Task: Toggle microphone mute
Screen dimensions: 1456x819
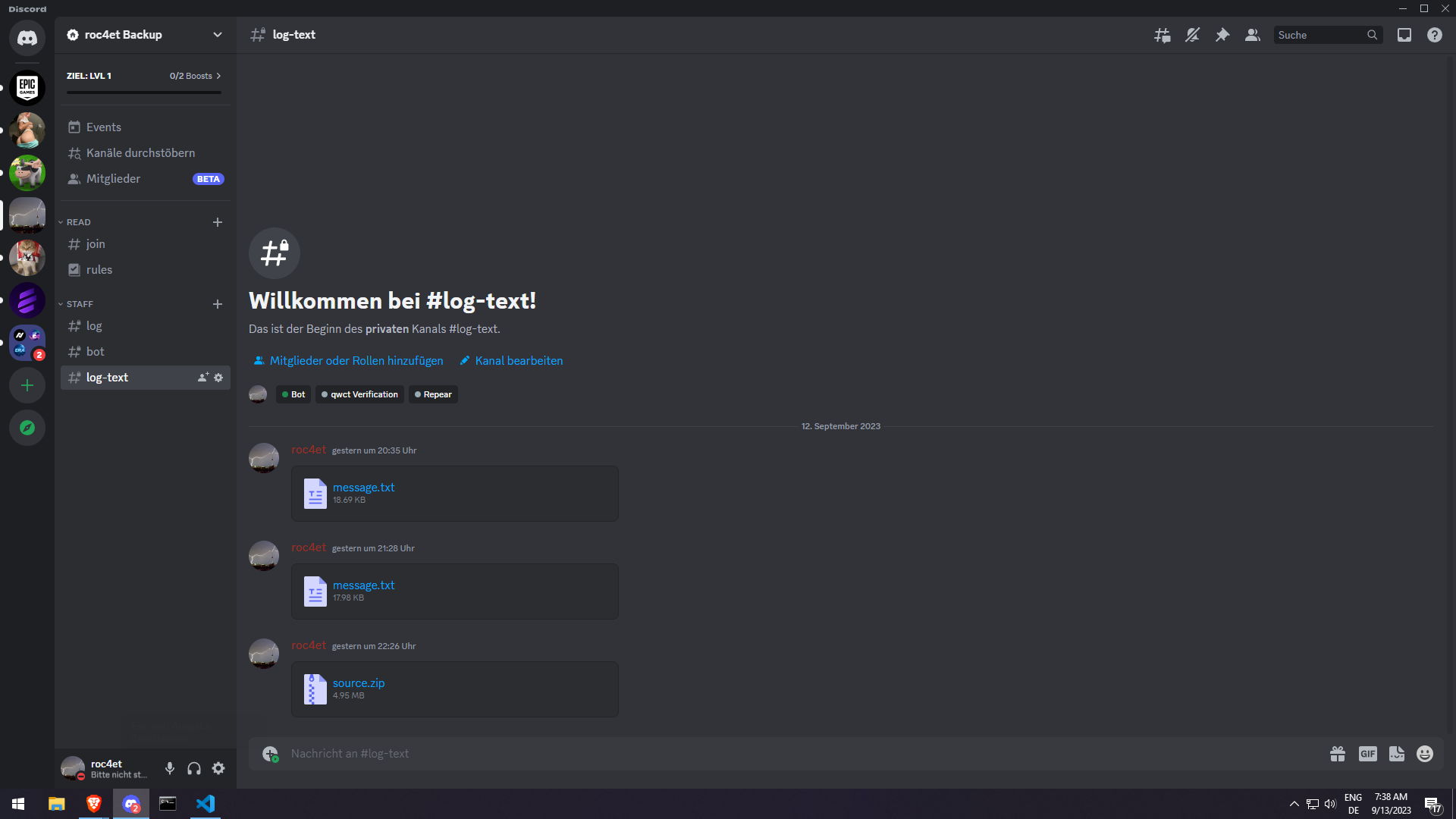Action: (x=170, y=768)
